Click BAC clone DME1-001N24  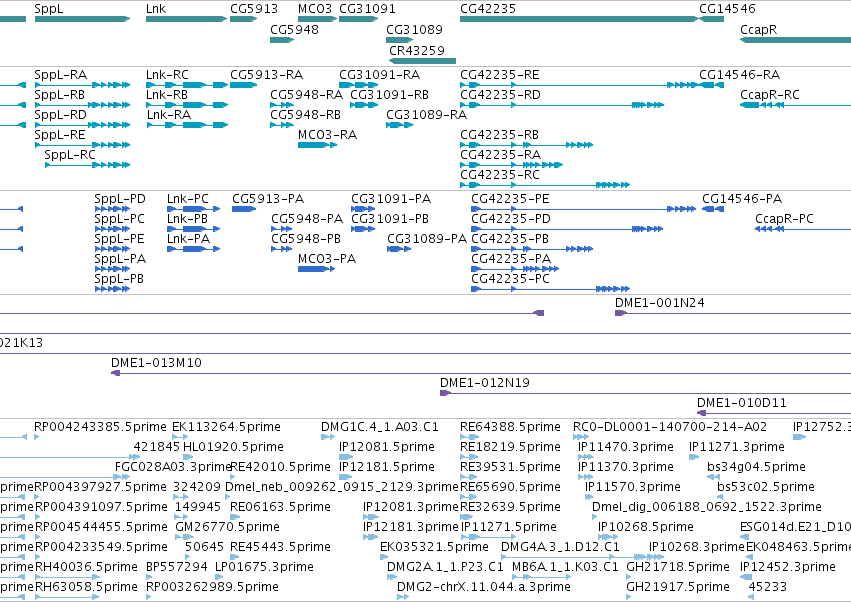click(733, 313)
